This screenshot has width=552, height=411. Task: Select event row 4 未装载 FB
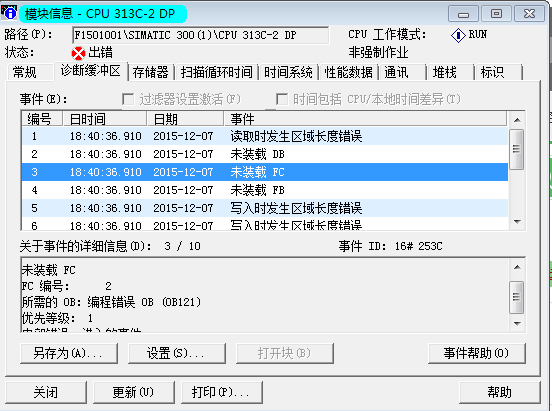pos(265,190)
